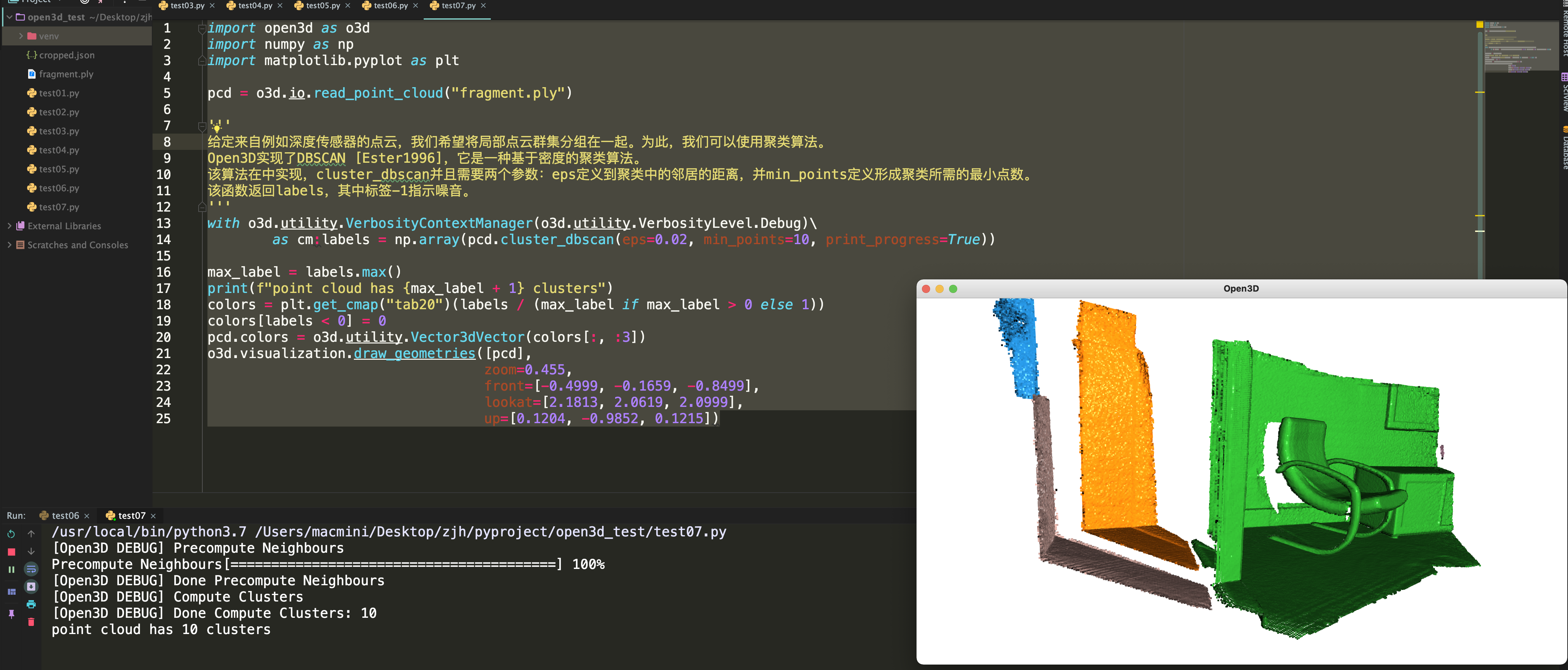Switch to the test06 run tab
The image size is (1568, 670).
tap(64, 516)
